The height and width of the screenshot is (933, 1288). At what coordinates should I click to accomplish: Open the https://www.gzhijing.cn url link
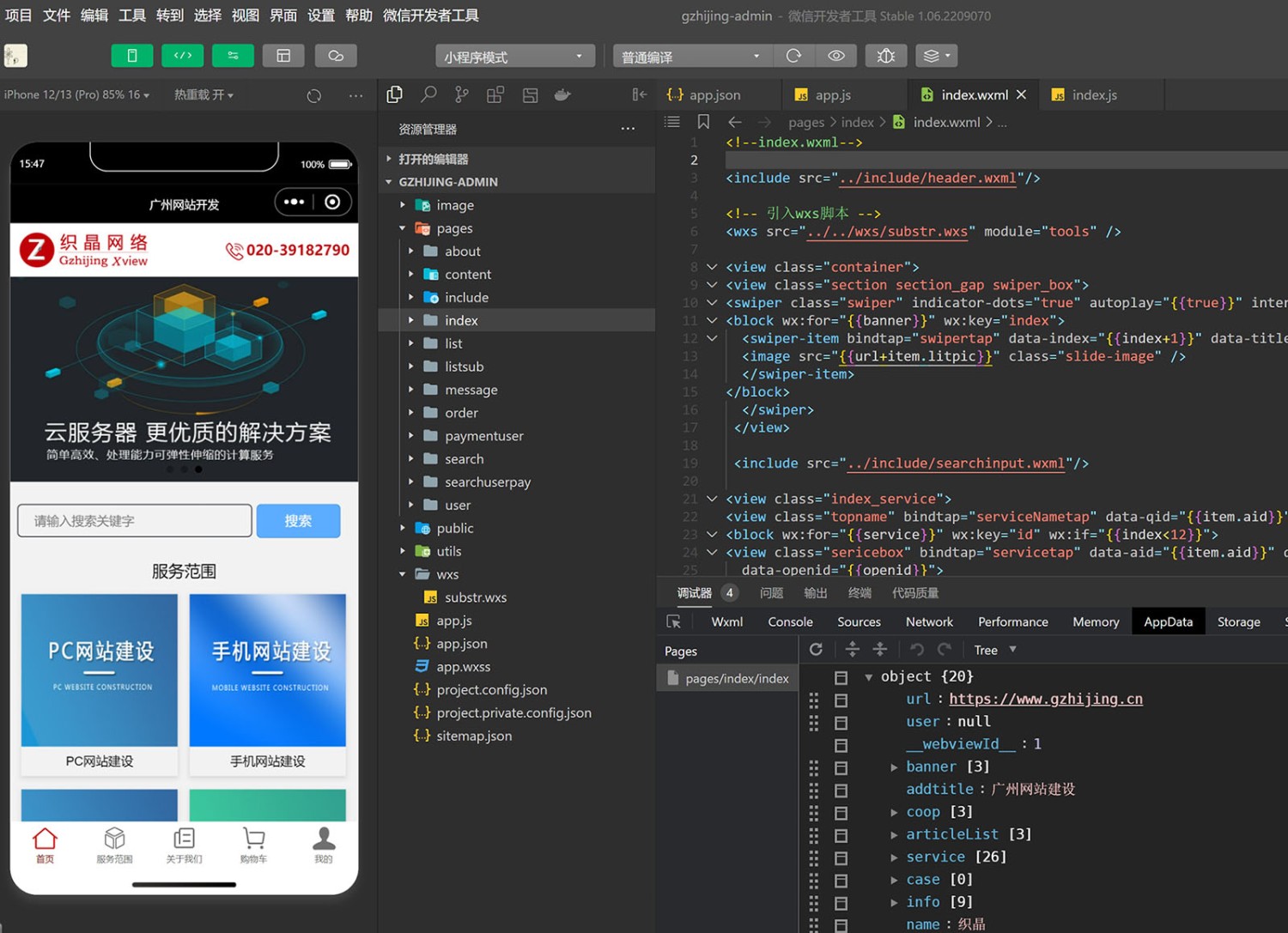1046,699
